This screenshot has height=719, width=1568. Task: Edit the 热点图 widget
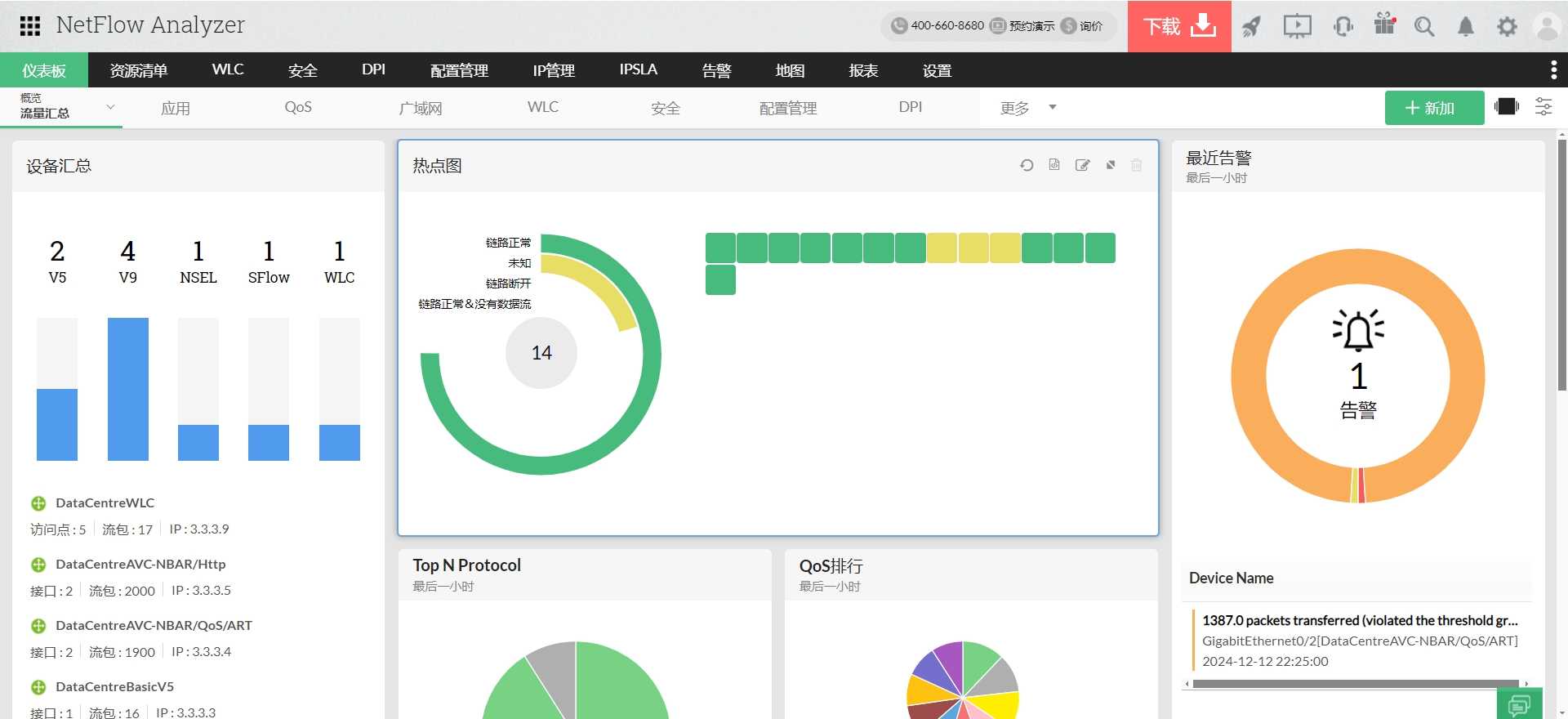tap(1082, 165)
